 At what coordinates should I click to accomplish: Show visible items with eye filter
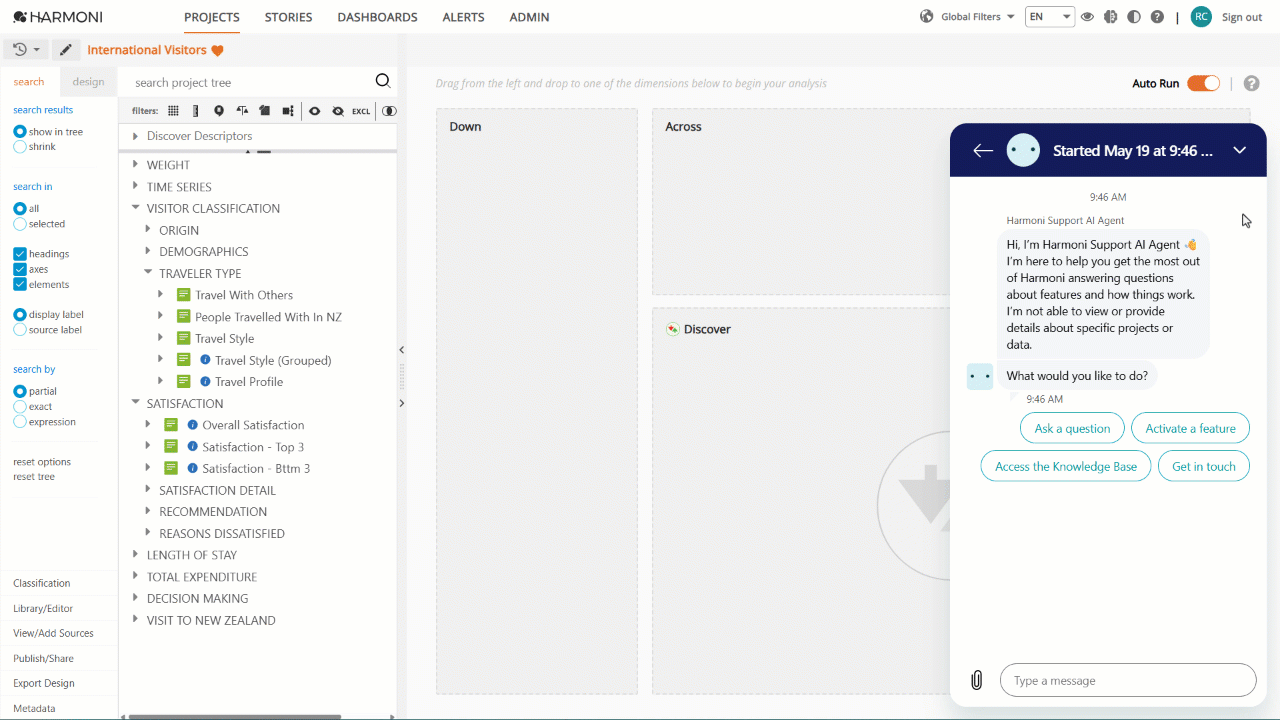(x=314, y=111)
